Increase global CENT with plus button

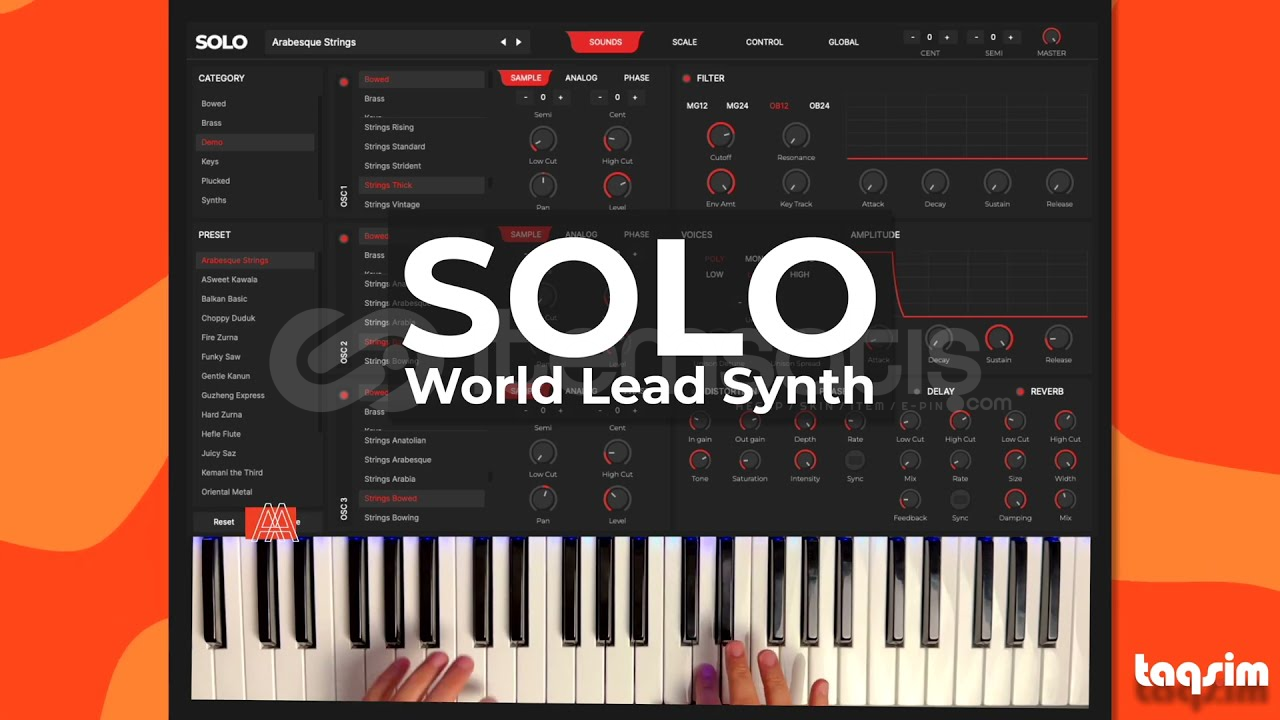click(947, 37)
